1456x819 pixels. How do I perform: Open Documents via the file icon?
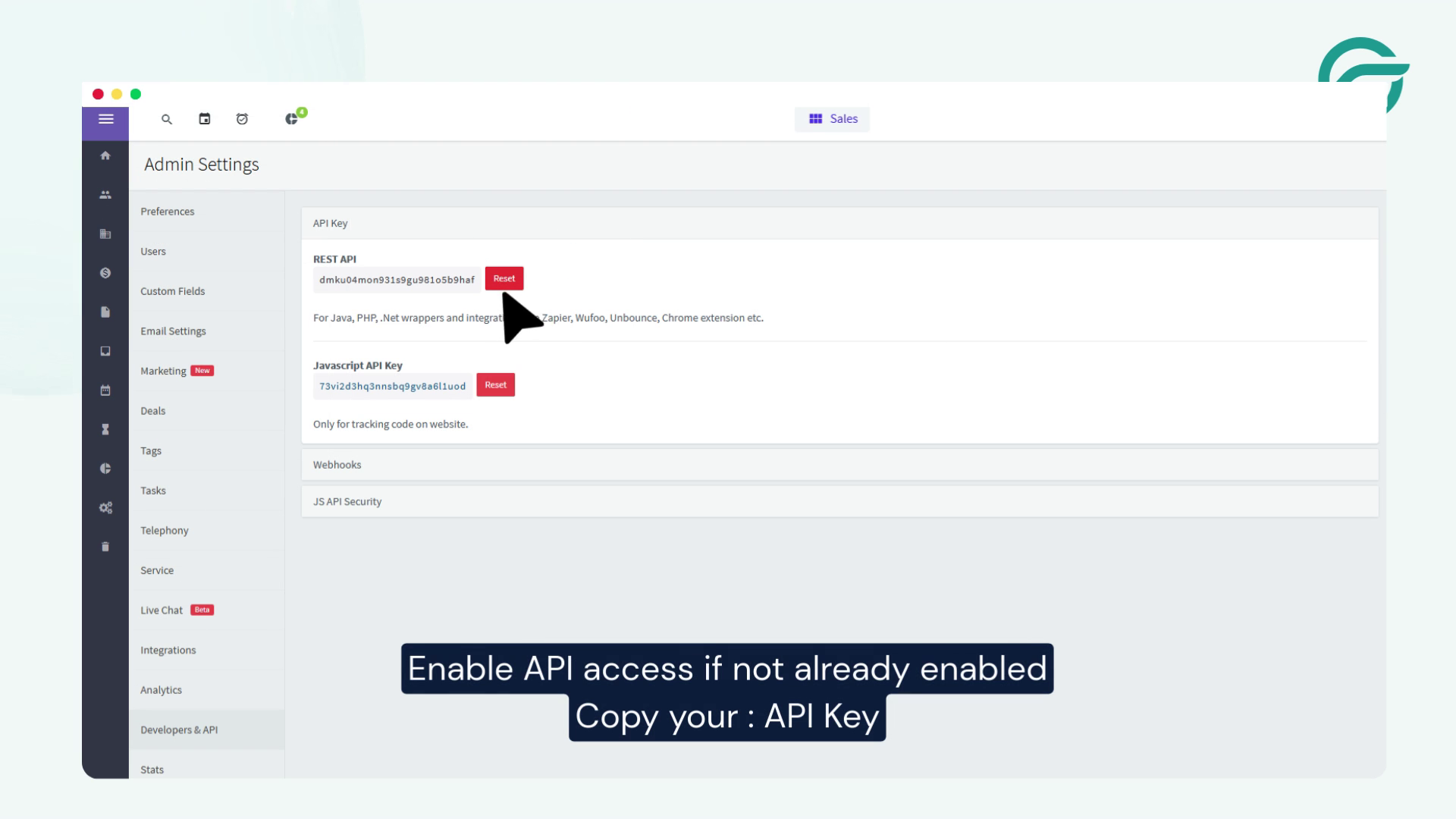pos(105,312)
